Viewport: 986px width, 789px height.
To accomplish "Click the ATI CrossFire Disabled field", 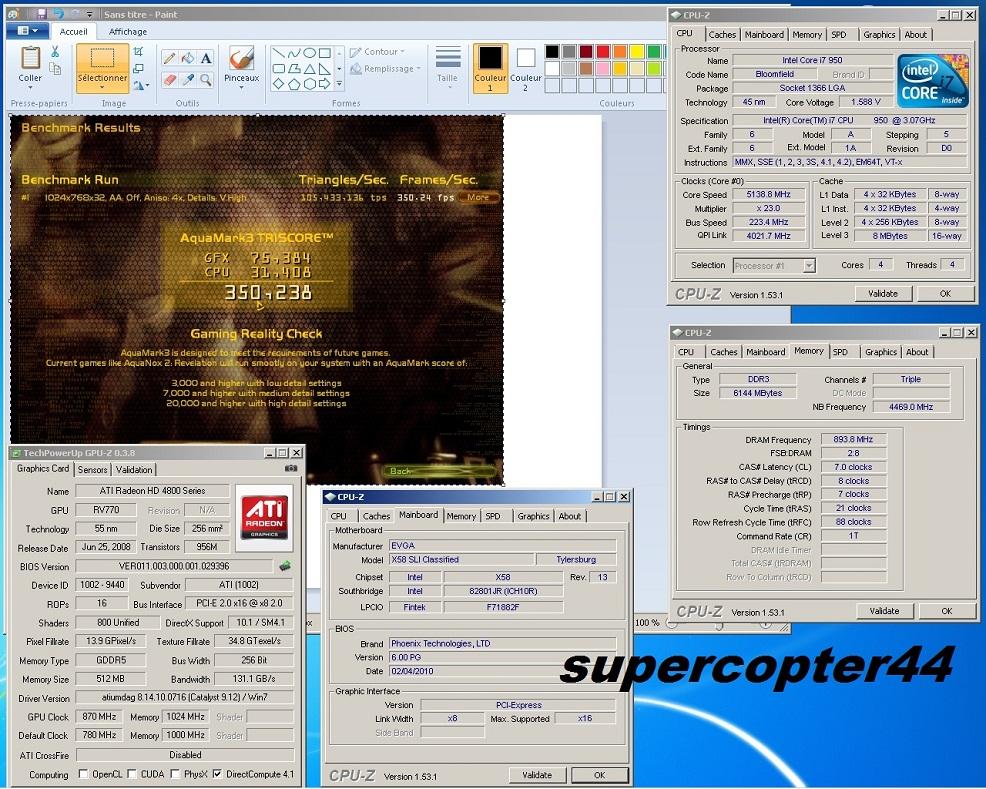I will (185, 755).
